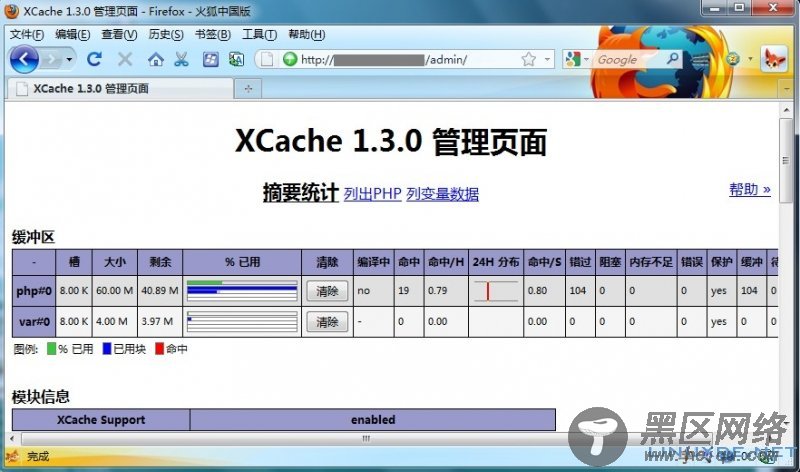This screenshot has width=800, height=472.
Task: Bookmark this page with the star icon
Action: point(529,59)
